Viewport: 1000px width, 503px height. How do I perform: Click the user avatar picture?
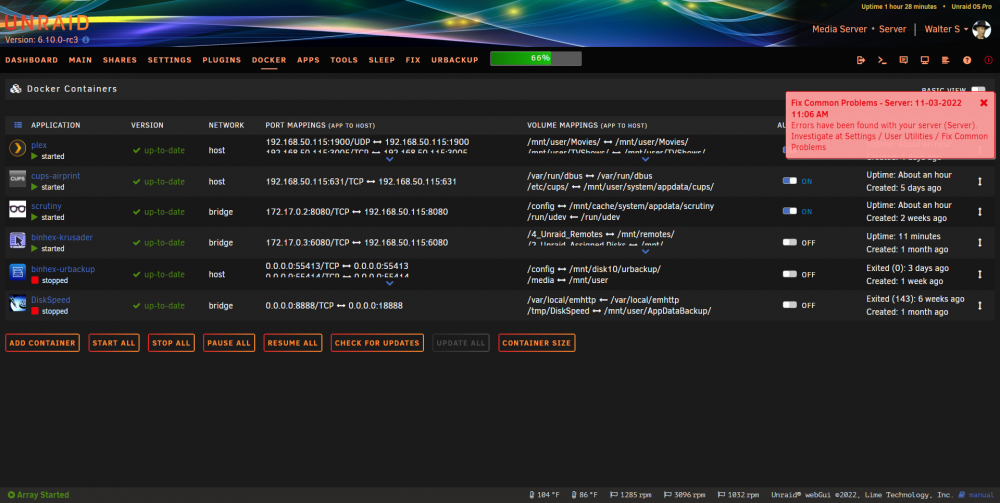[x=982, y=29]
